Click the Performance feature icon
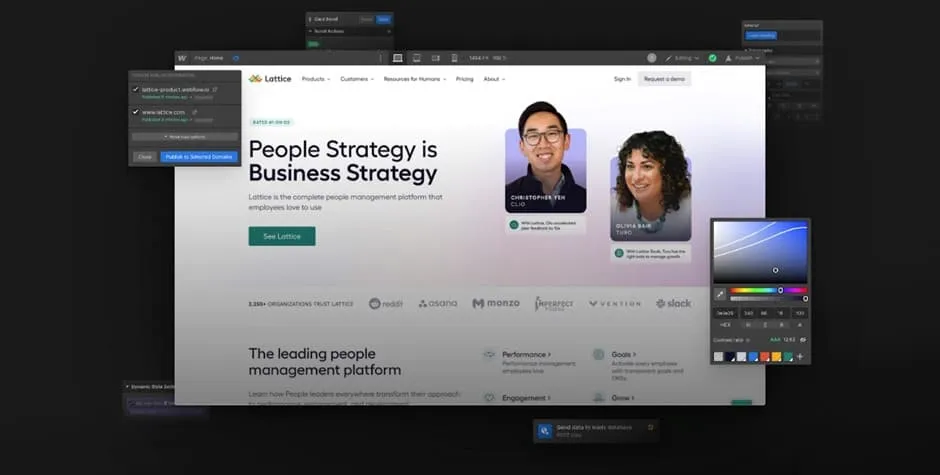The width and height of the screenshot is (940, 475). (490, 354)
